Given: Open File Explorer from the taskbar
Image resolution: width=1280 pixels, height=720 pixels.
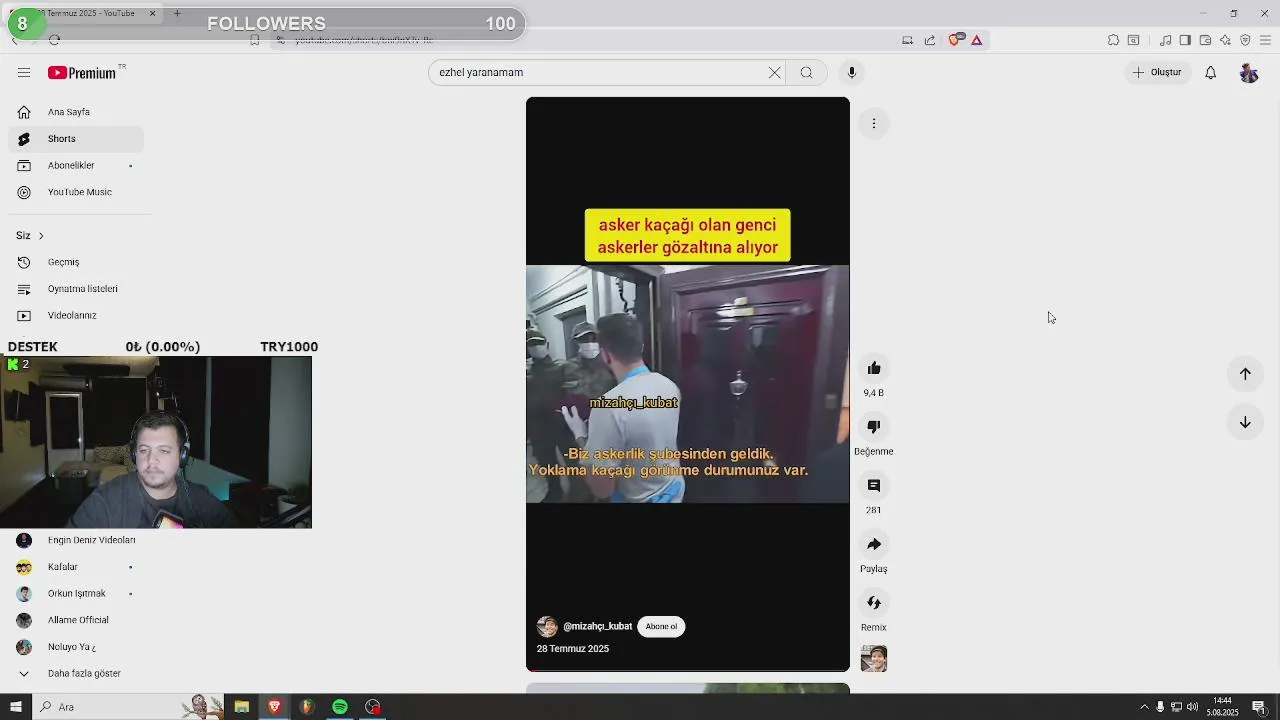Looking at the screenshot, I should point(242,707).
